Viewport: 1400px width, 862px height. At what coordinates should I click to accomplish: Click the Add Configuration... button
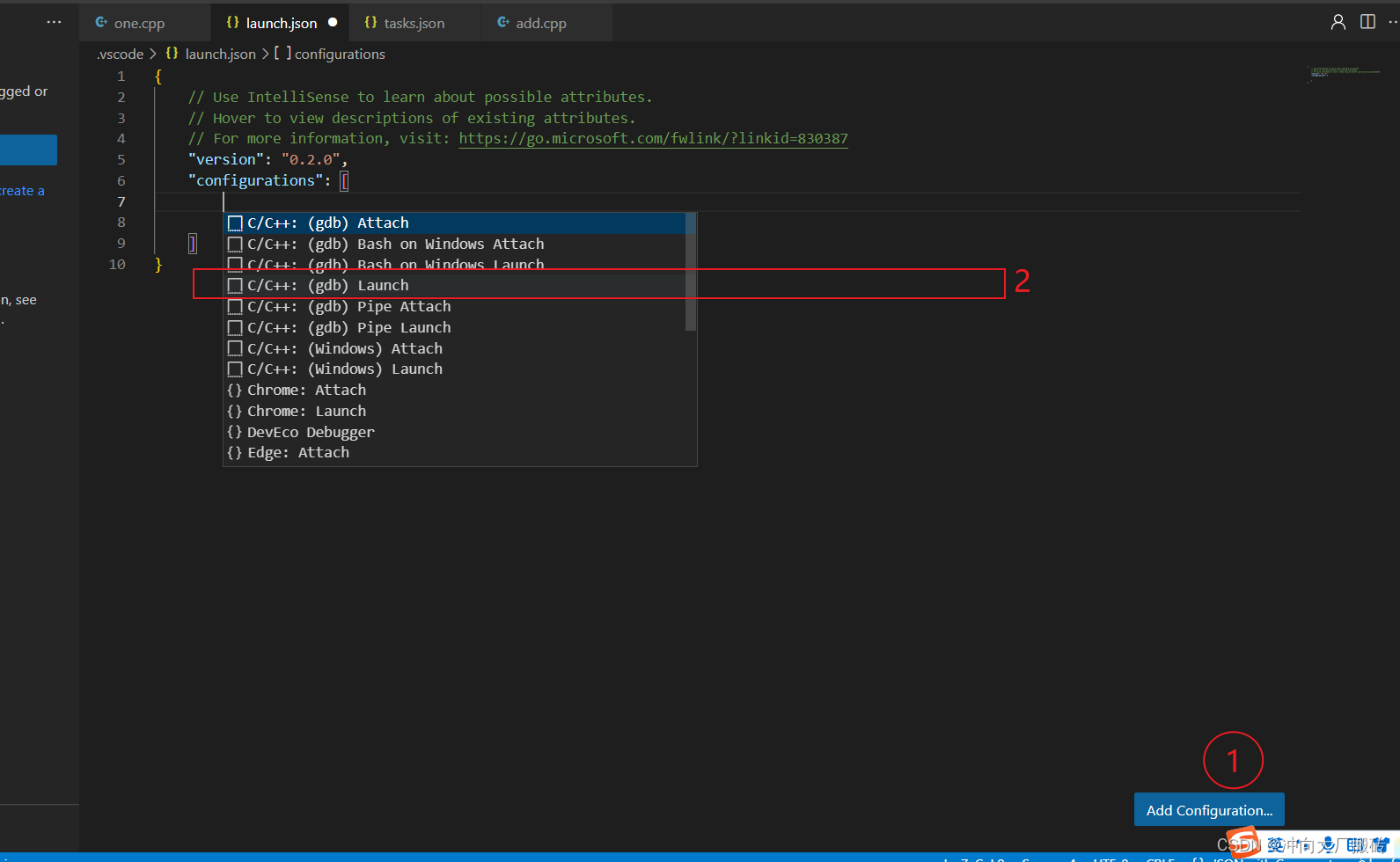pos(1209,810)
